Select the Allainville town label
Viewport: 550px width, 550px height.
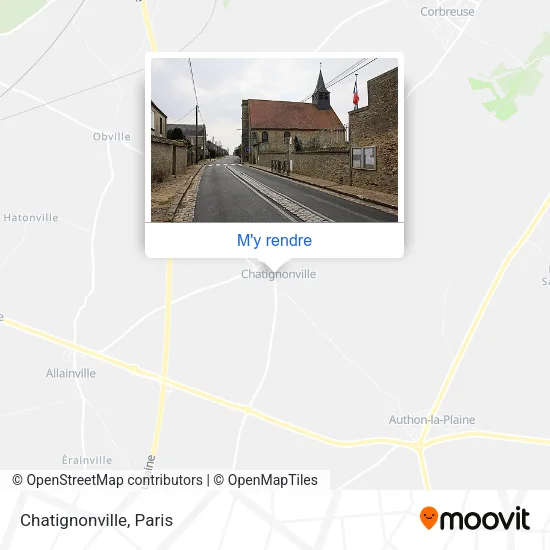[x=71, y=373]
